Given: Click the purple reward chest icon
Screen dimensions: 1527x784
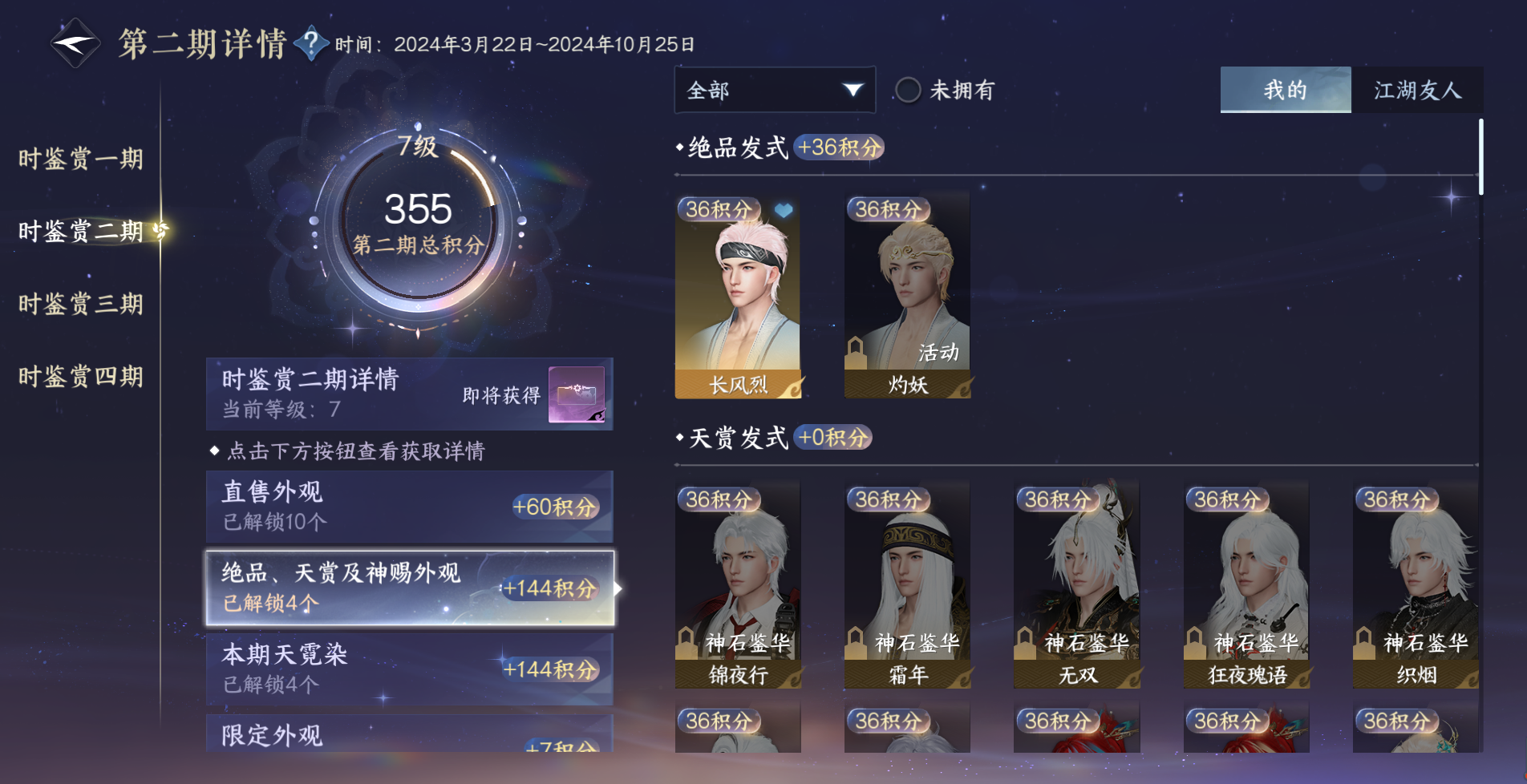Looking at the screenshot, I should tap(577, 394).
